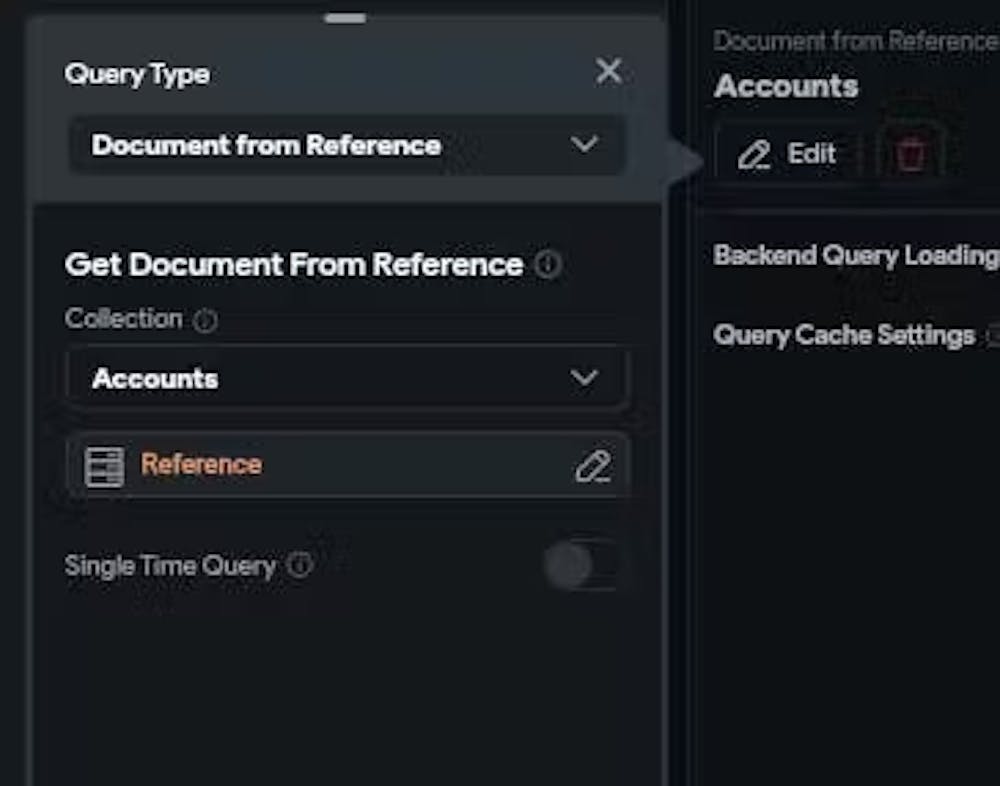Expand the Accounts collection dropdown
The height and width of the screenshot is (786, 1000).
tap(346, 378)
